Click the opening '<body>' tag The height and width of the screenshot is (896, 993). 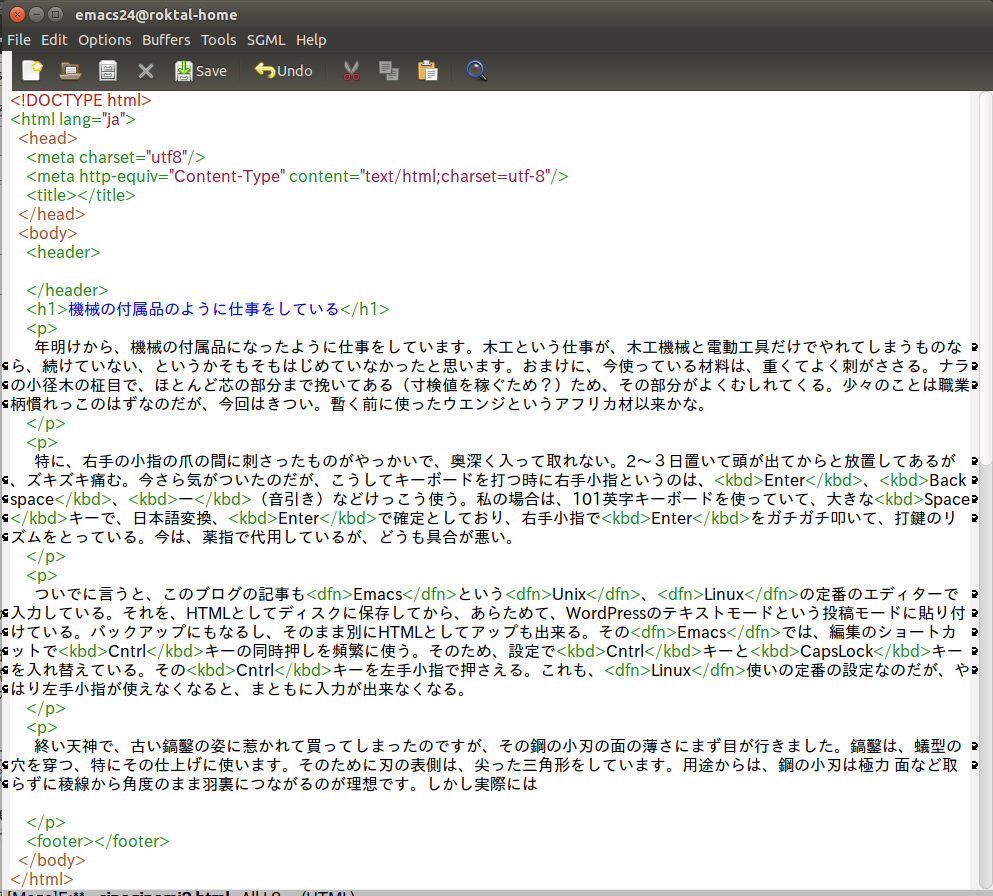47,233
